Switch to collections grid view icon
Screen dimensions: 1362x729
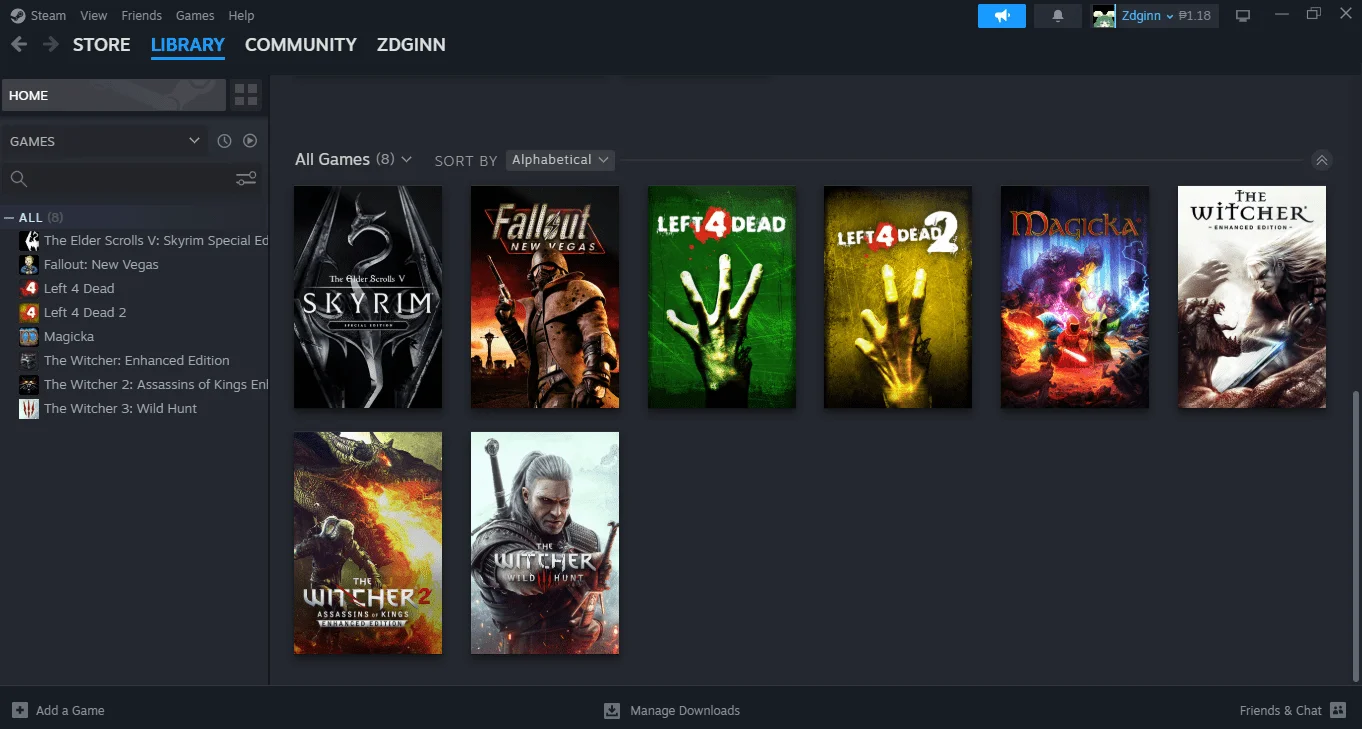point(245,95)
